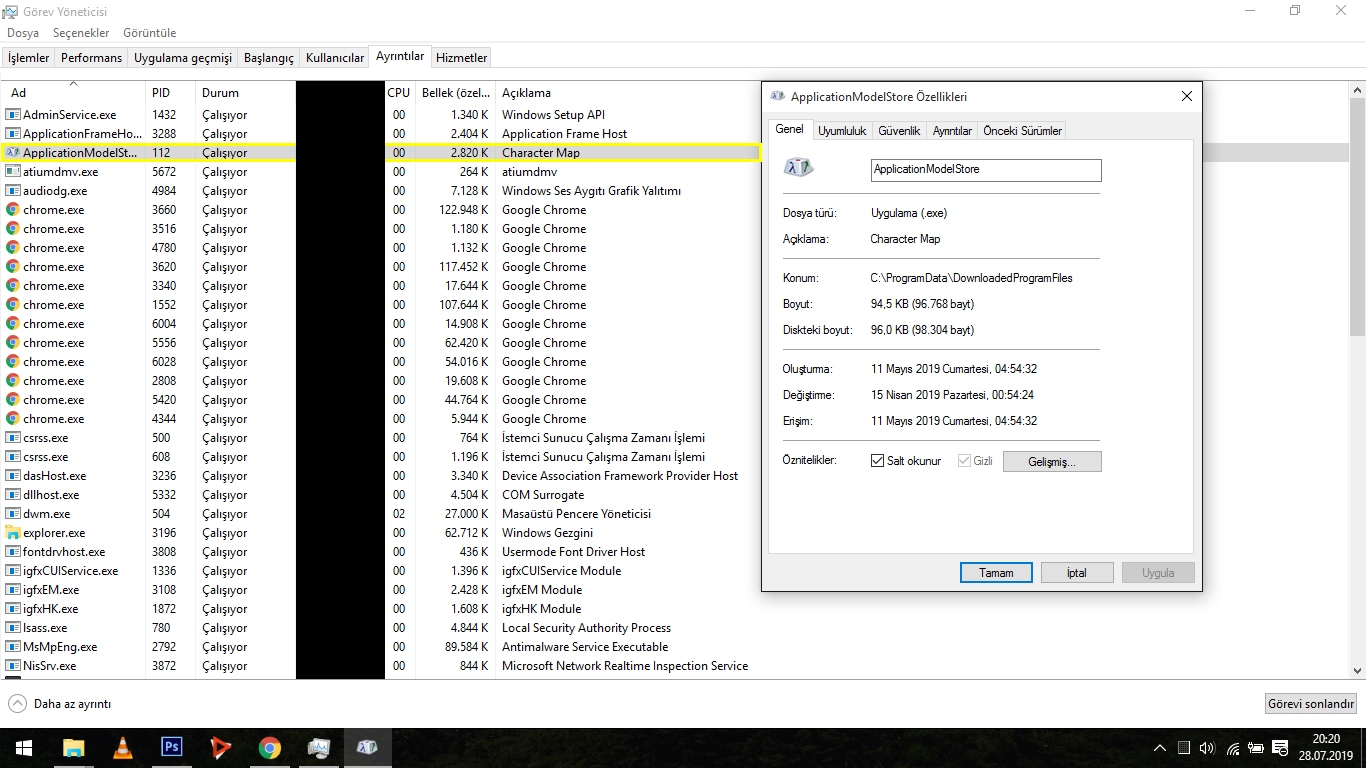Click the lambda icon of the highlighted ApplicationModelStore row
This screenshot has height=768, width=1366.
[13, 153]
